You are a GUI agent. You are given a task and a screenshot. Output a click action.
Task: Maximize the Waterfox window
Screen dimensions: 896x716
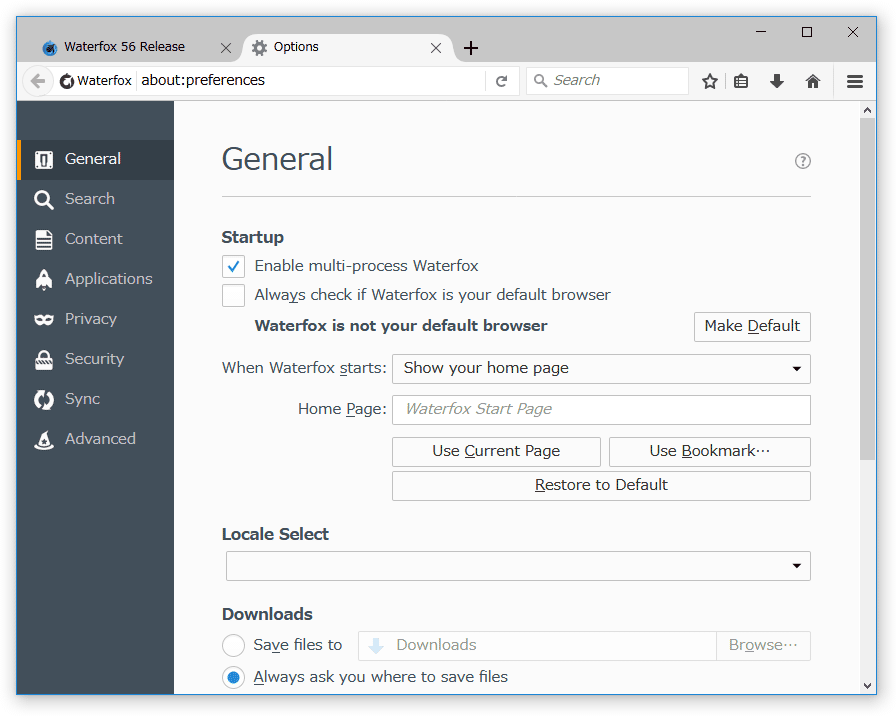click(807, 32)
